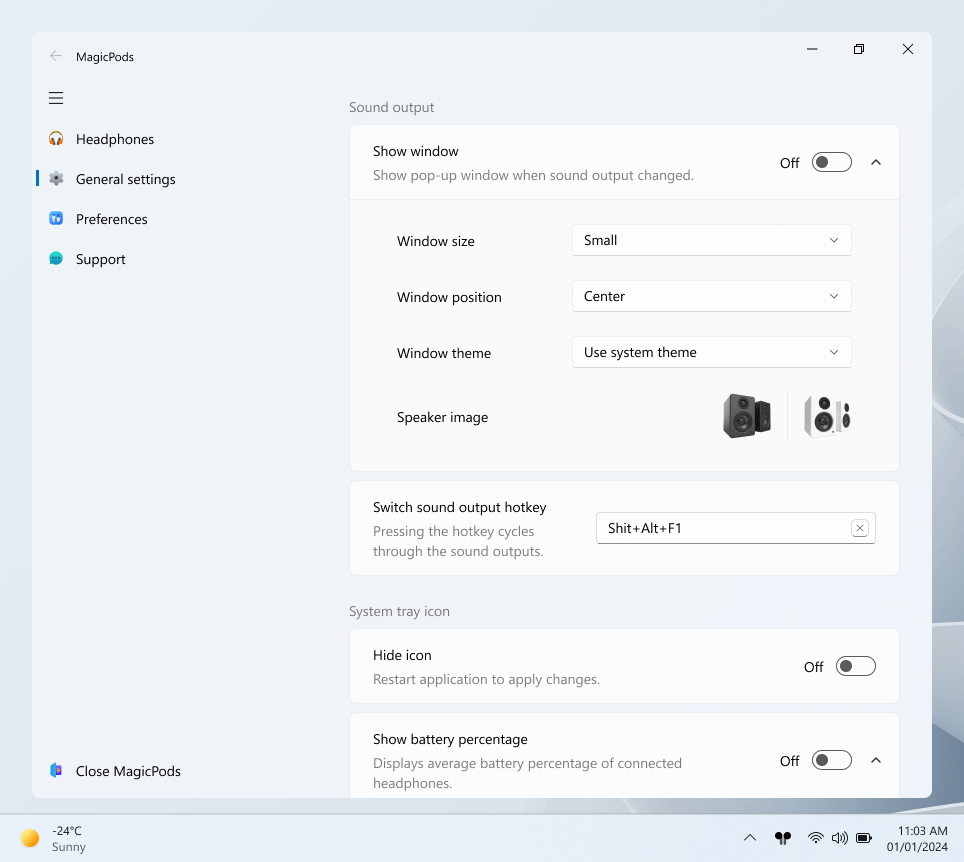Open the AirPods tray icon
Image resolution: width=964 pixels, height=862 pixels.
tap(783, 837)
